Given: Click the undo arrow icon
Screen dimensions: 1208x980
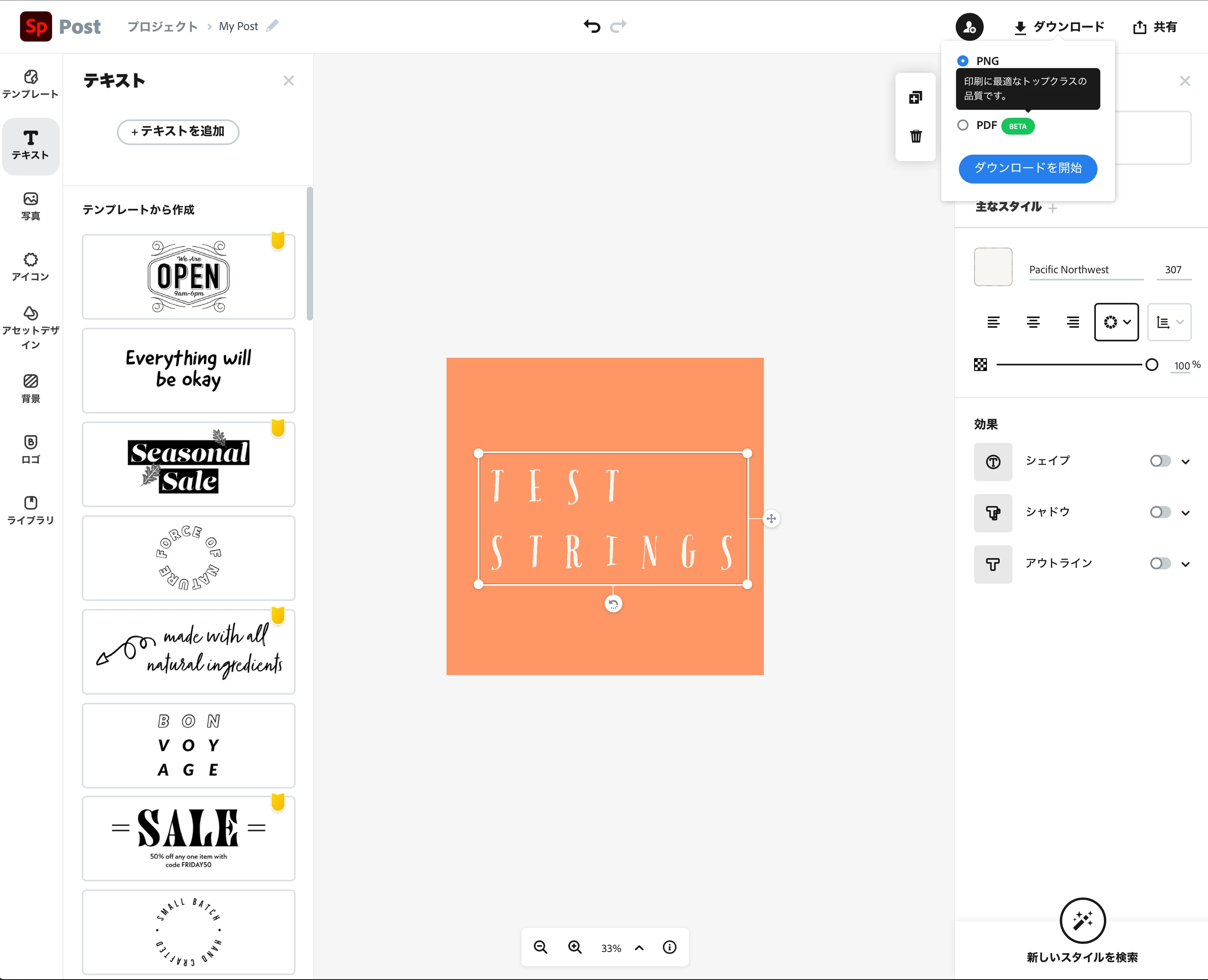Looking at the screenshot, I should [x=592, y=26].
